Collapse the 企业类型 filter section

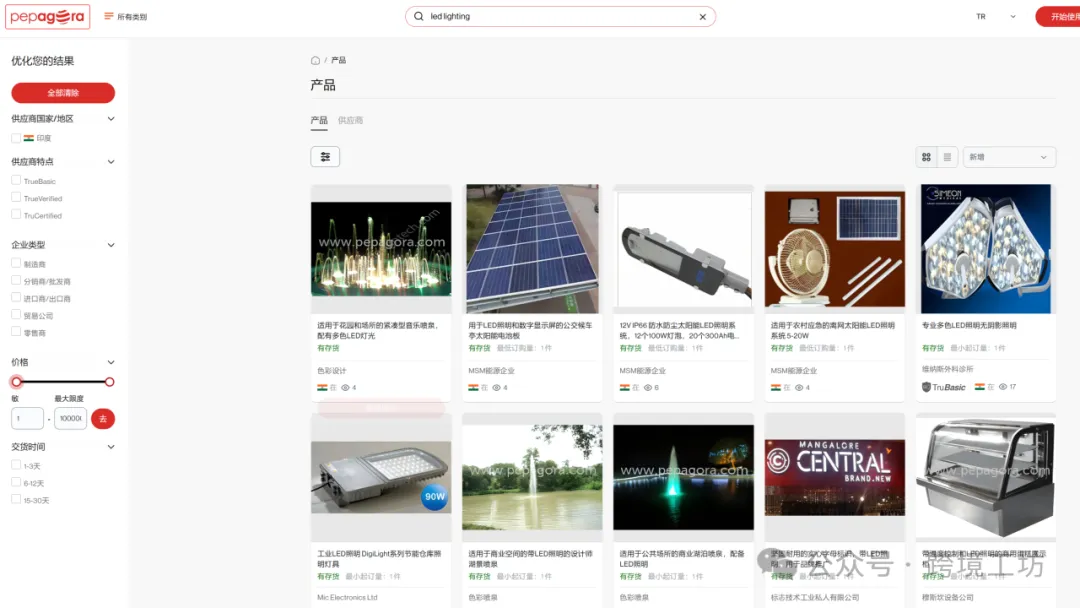(111, 245)
